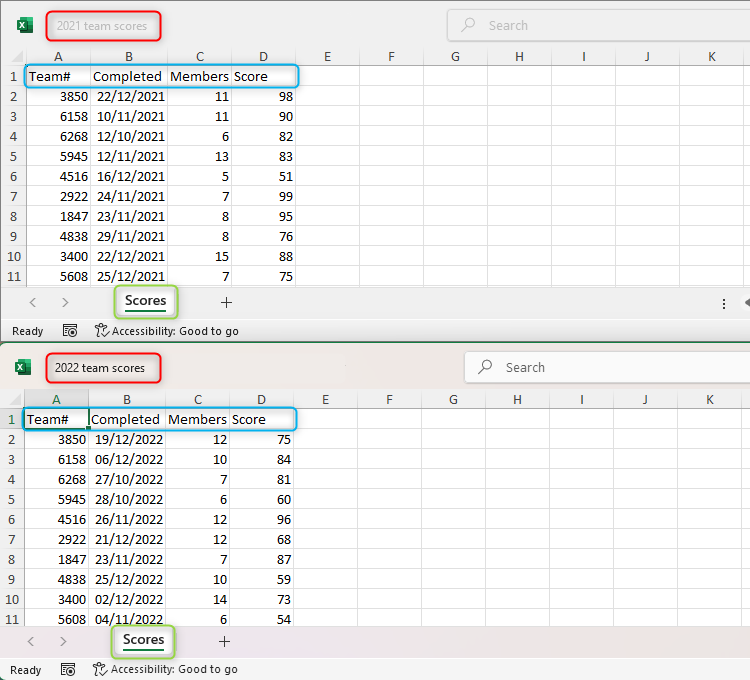Viewport: 750px width, 680px height.
Task: Click the select-all corner in the 2021 worksheet
Action: click(12, 57)
